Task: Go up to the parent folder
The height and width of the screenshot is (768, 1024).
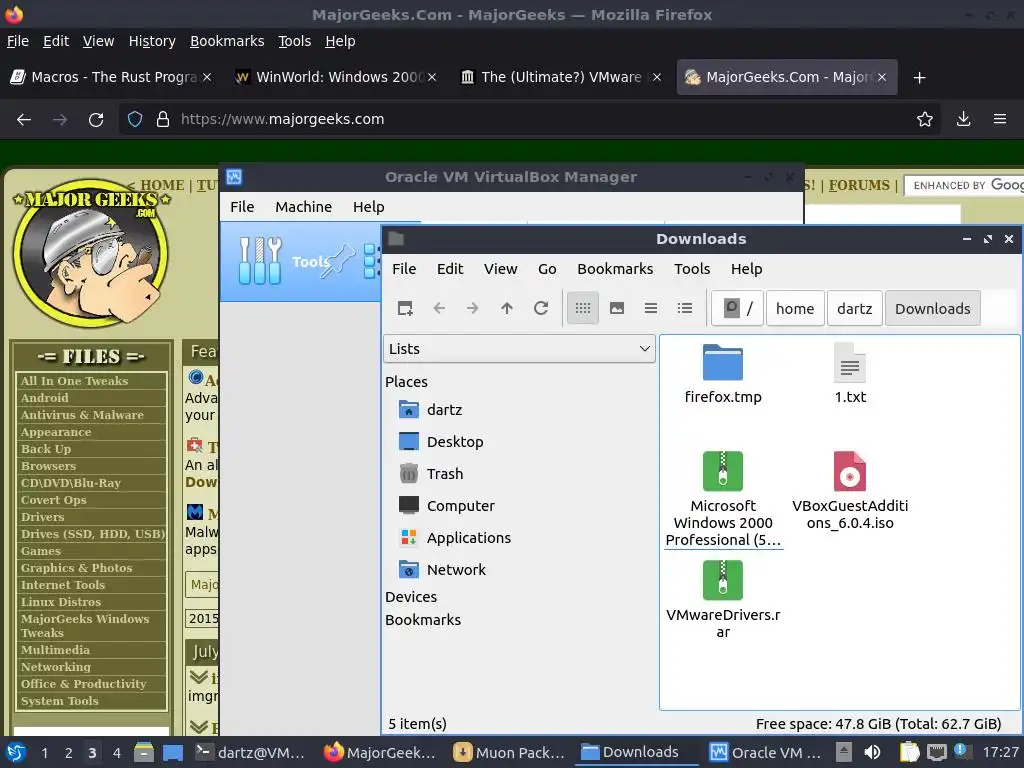Action: coord(507,308)
